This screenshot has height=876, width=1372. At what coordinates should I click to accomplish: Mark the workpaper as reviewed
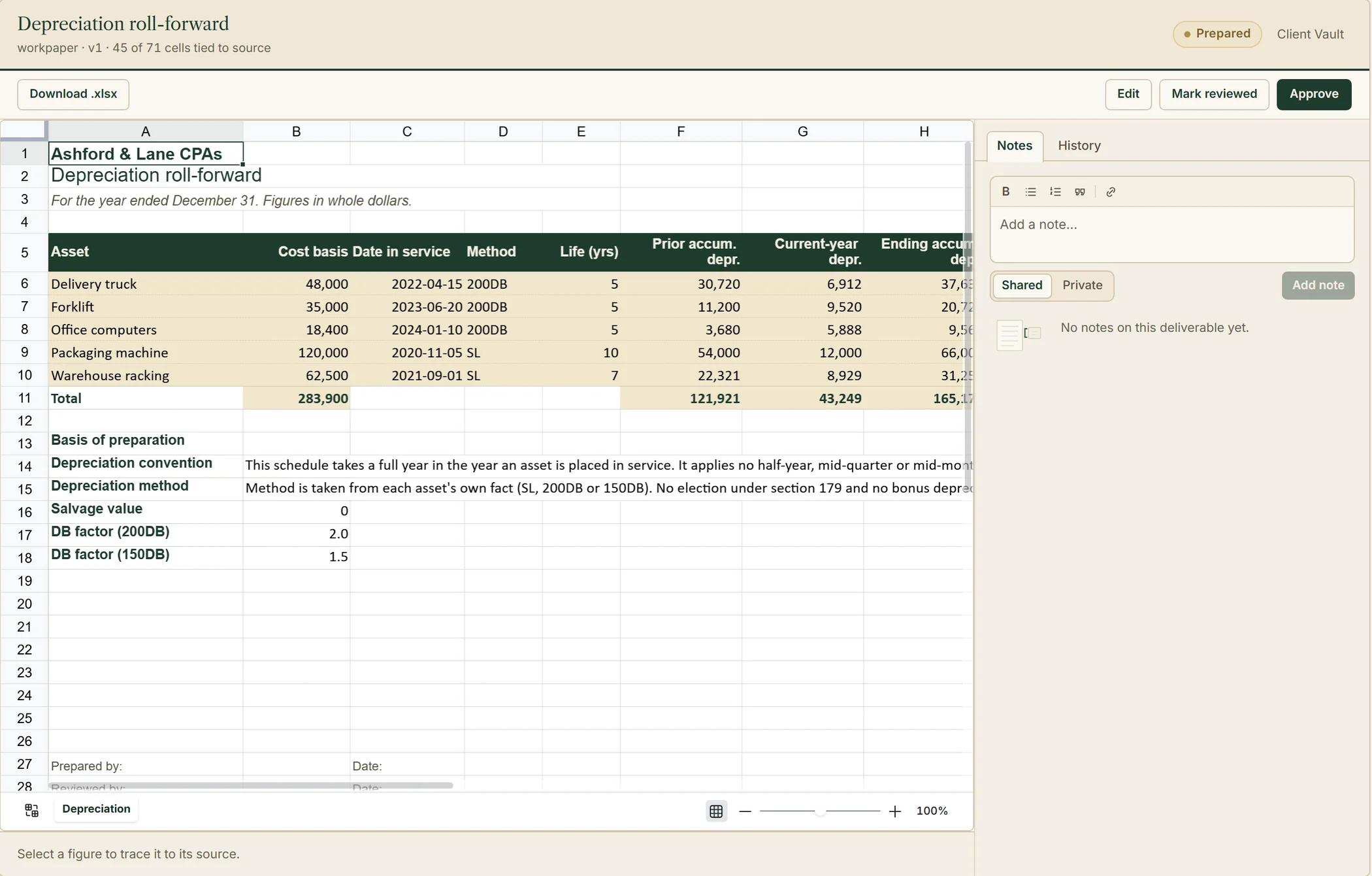tap(1214, 94)
